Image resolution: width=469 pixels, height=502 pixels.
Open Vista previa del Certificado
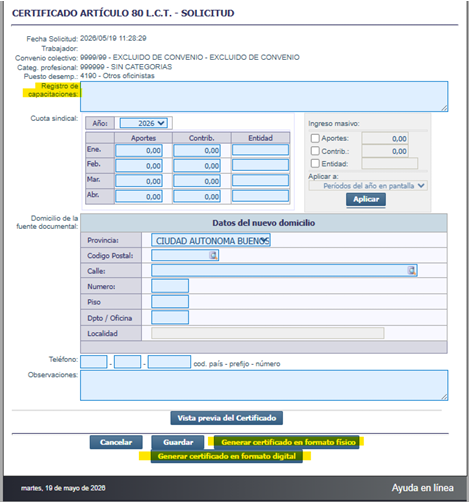tap(227, 418)
